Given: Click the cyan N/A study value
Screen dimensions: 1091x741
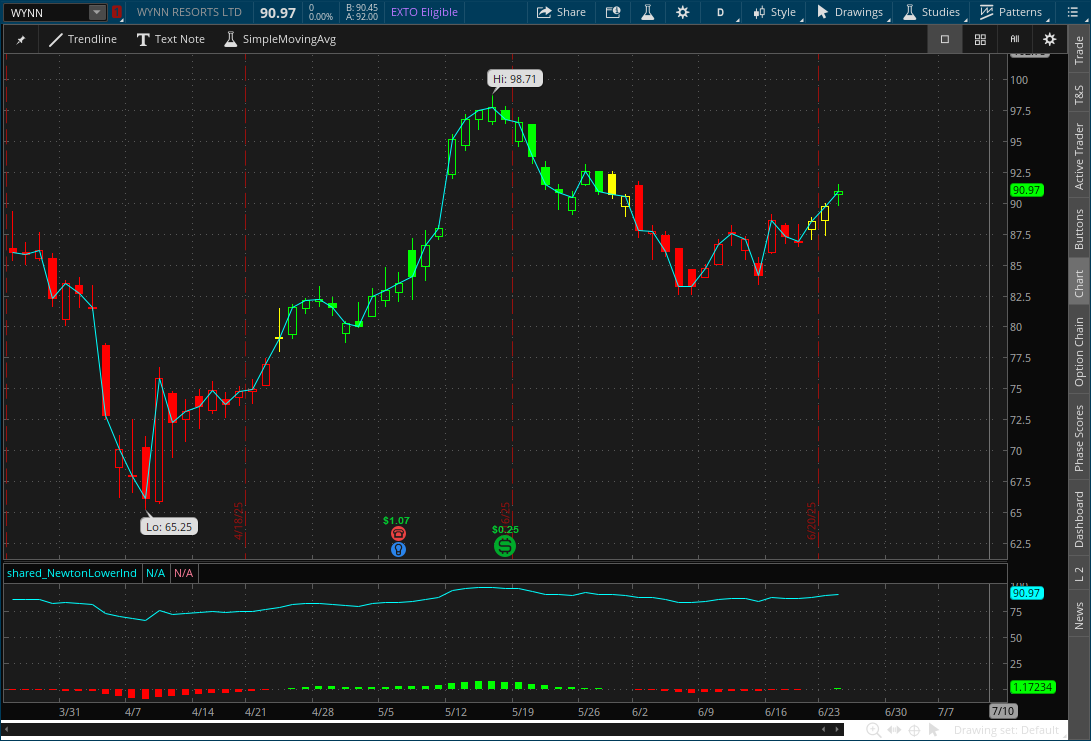Looking at the screenshot, I should (155, 573).
